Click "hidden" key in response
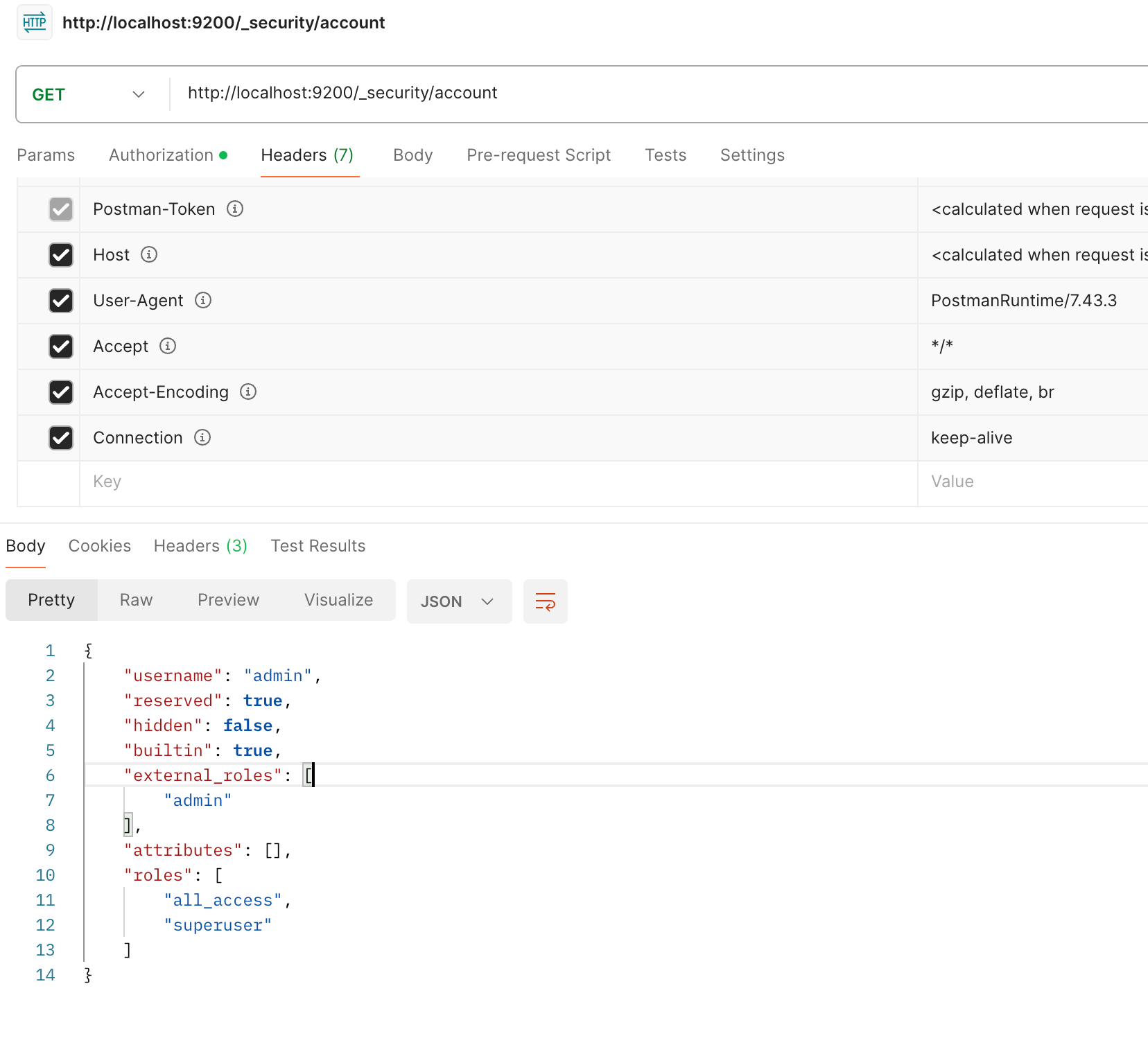 click(163, 725)
